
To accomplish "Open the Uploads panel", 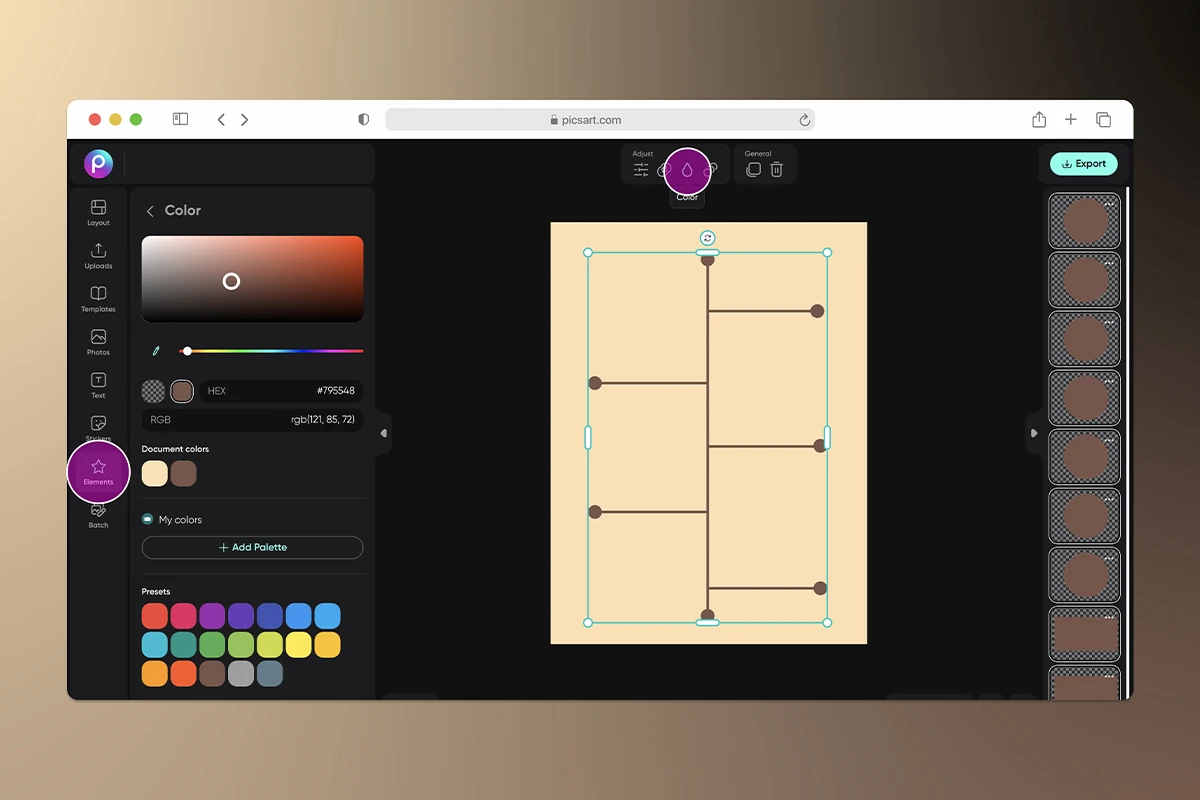I will [x=98, y=255].
